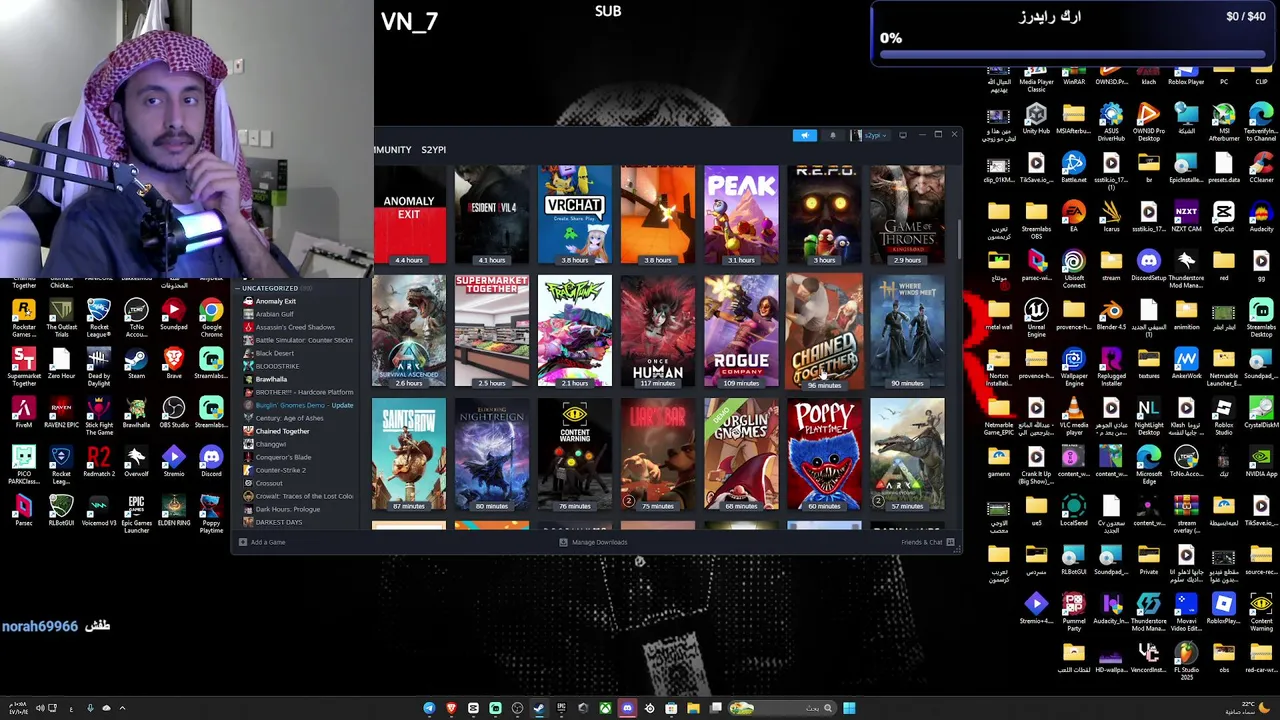Select the R.E.P.O. game cover

[x=824, y=215]
